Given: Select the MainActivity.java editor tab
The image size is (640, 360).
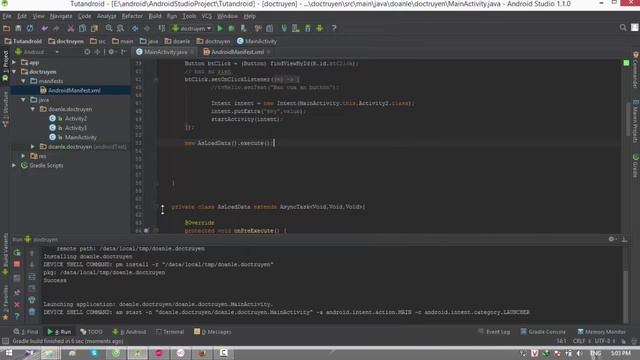Looking at the screenshot, I should 165,52.
